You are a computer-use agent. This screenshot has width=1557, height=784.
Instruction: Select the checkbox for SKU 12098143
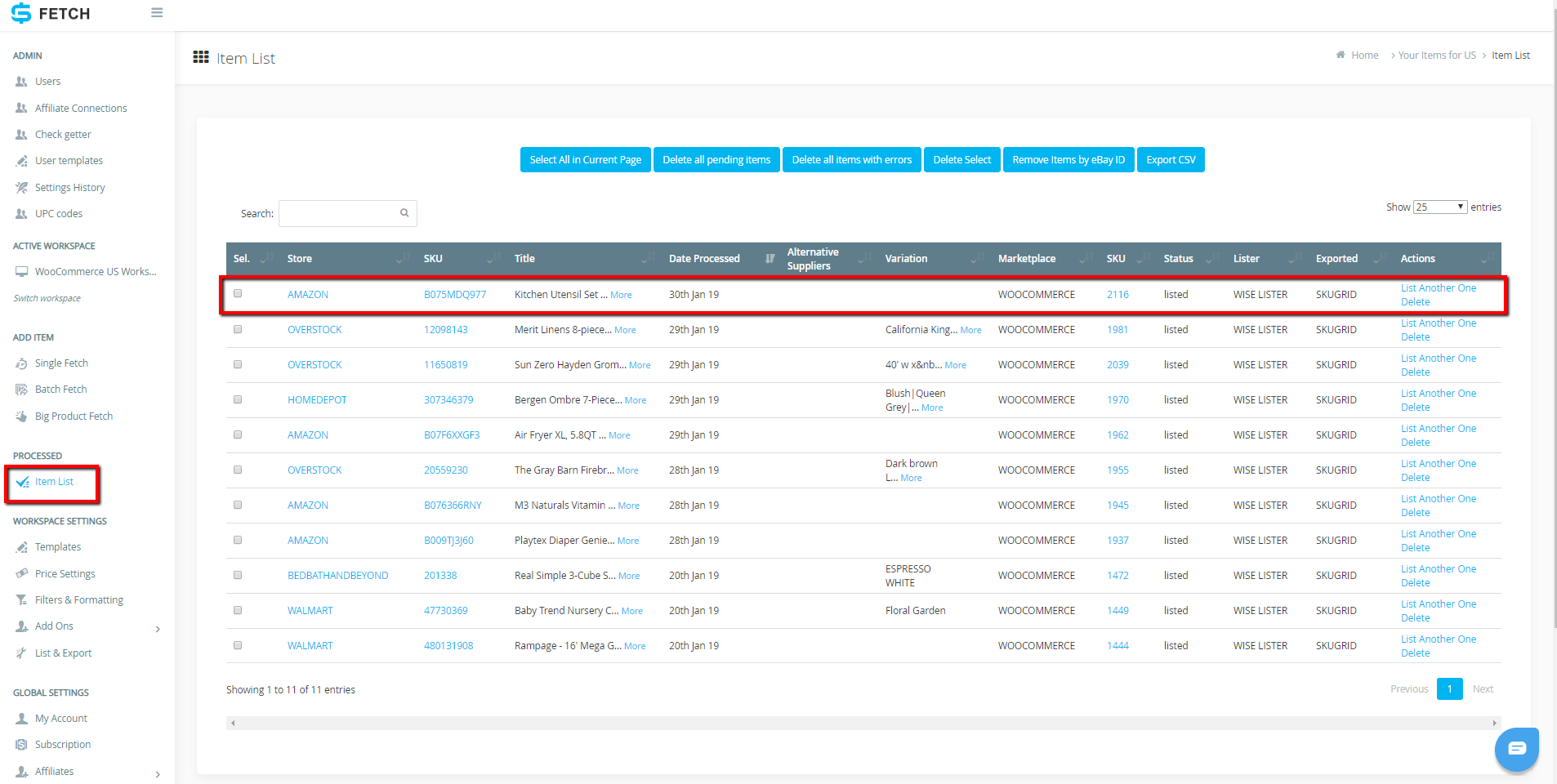(x=238, y=329)
